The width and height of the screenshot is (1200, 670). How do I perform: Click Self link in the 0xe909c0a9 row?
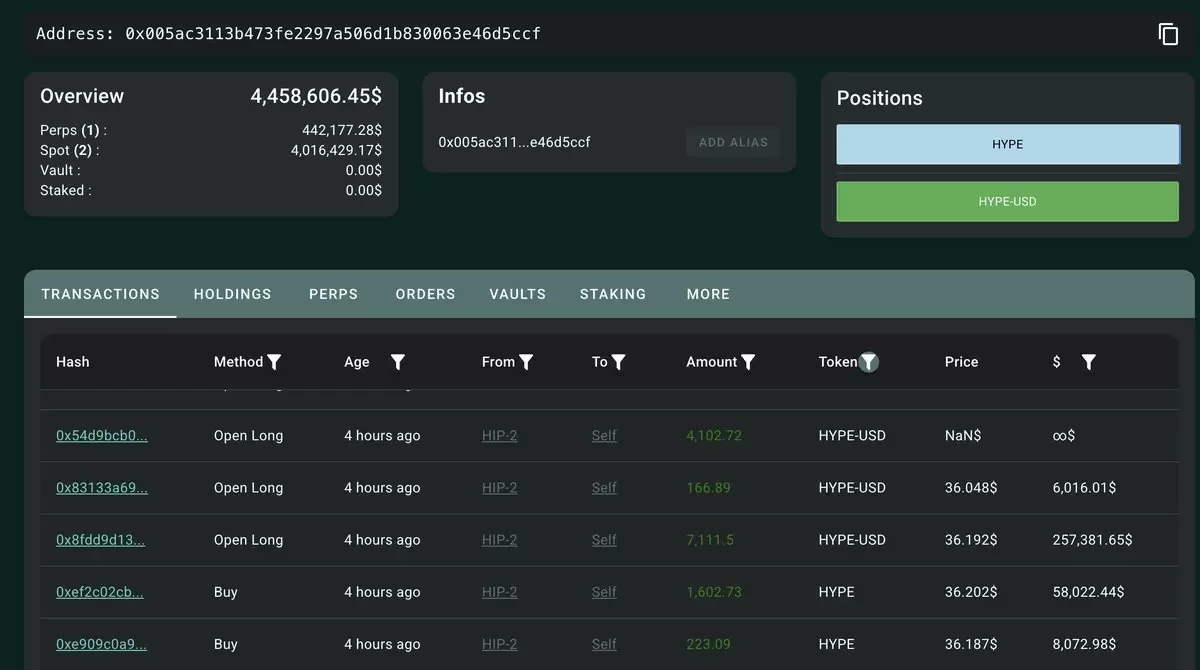click(604, 644)
